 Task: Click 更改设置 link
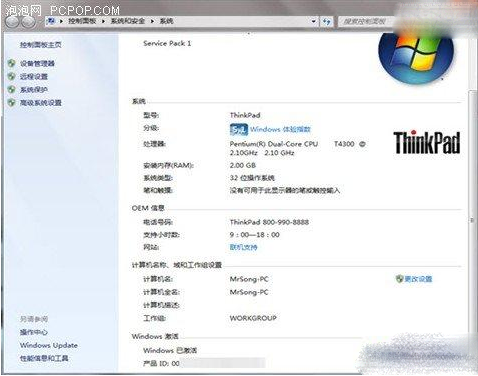point(418,279)
